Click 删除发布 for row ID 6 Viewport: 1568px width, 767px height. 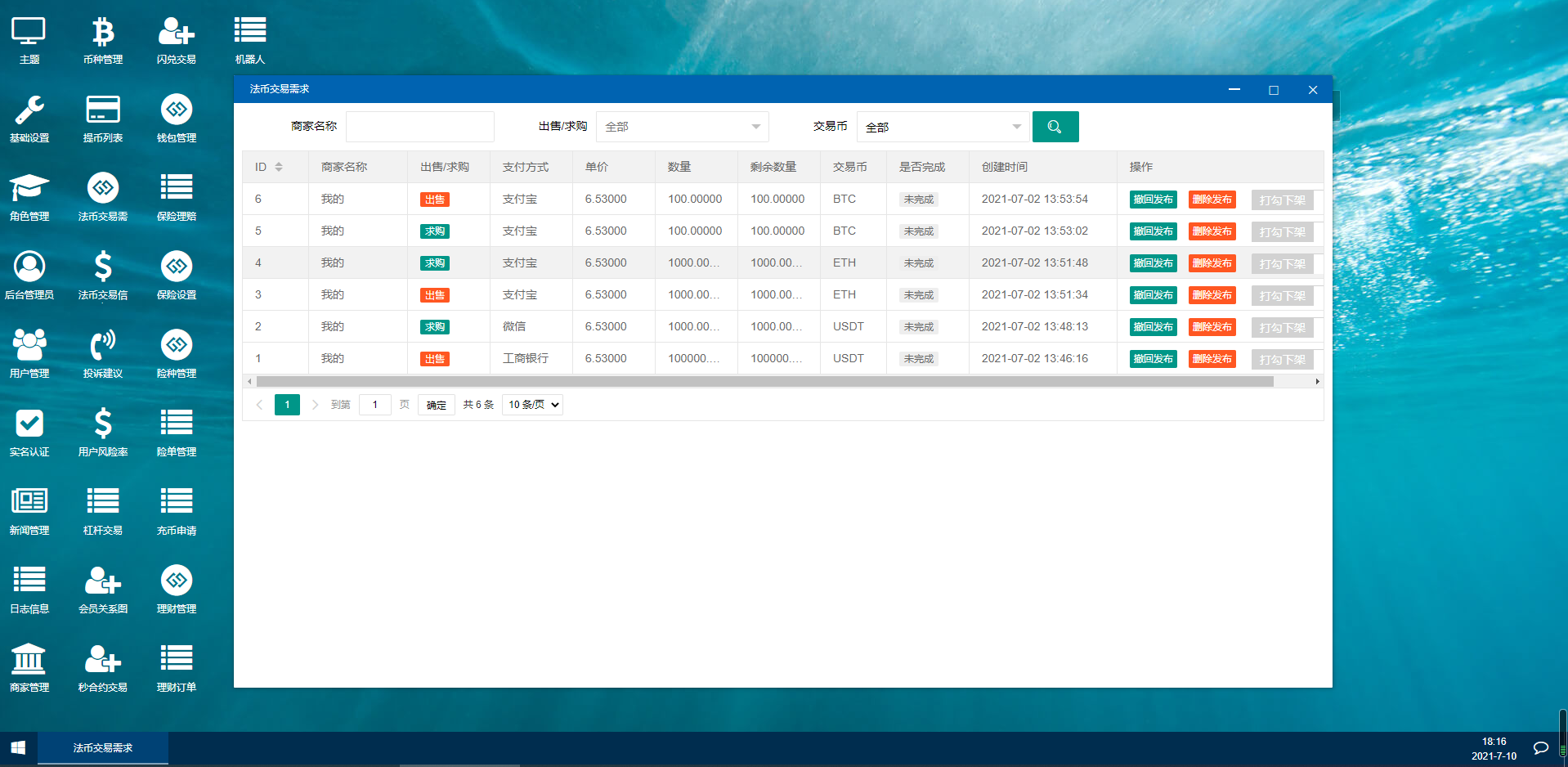(1212, 200)
